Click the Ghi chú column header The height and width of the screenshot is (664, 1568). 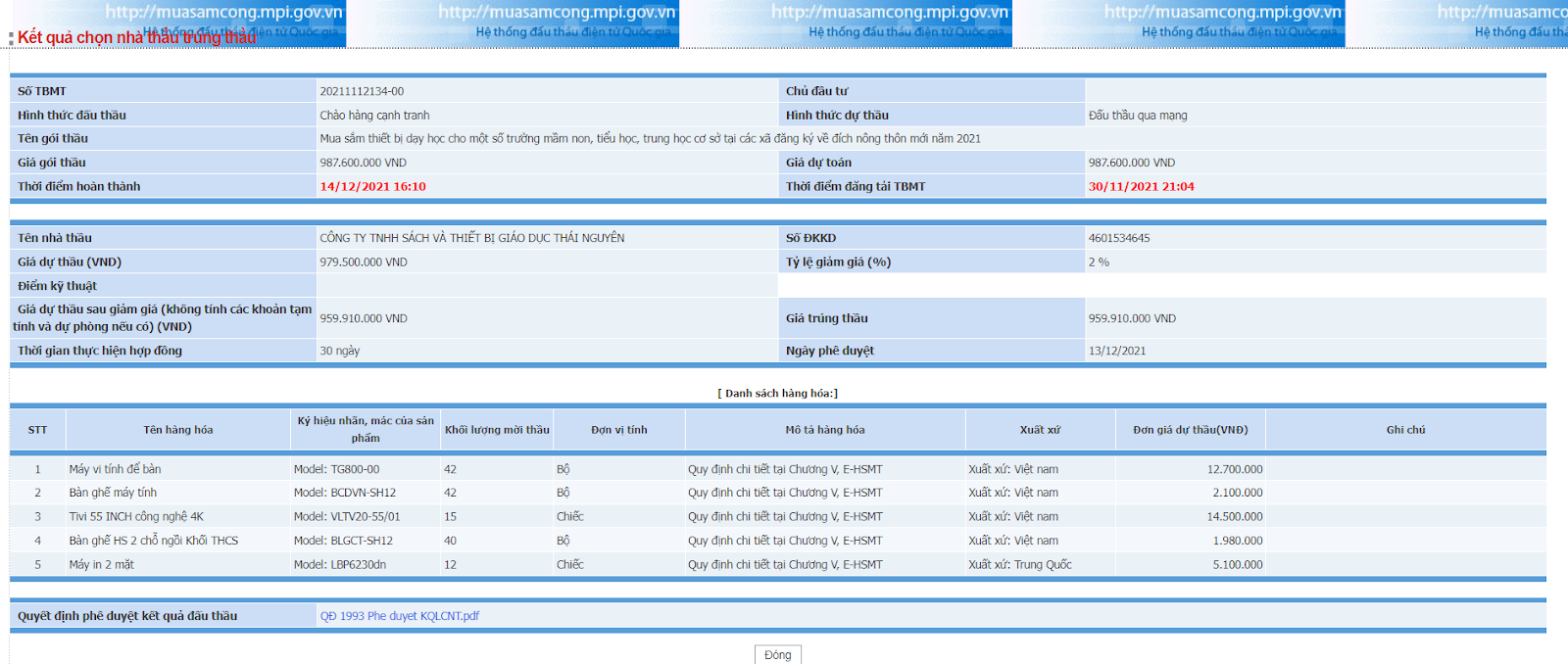(1405, 430)
